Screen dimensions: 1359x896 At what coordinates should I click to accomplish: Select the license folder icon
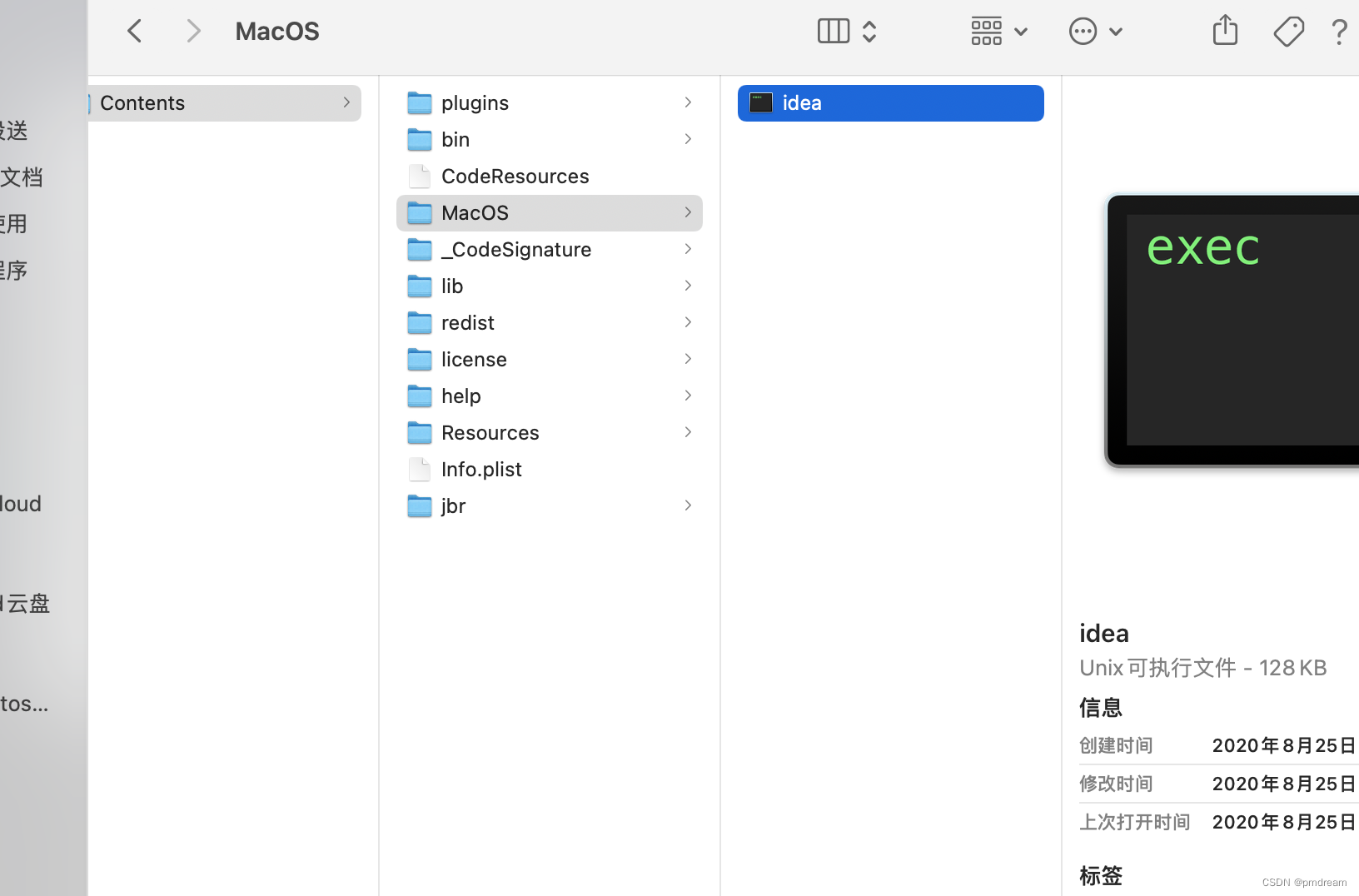pos(420,359)
